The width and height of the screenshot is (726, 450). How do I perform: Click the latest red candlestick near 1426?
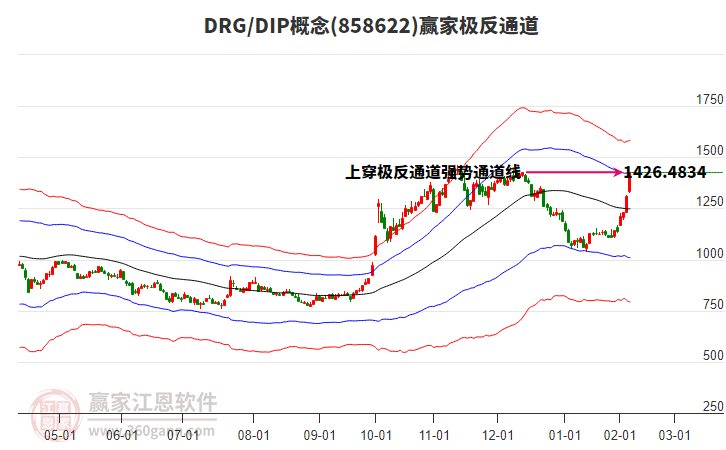(629, 182)
